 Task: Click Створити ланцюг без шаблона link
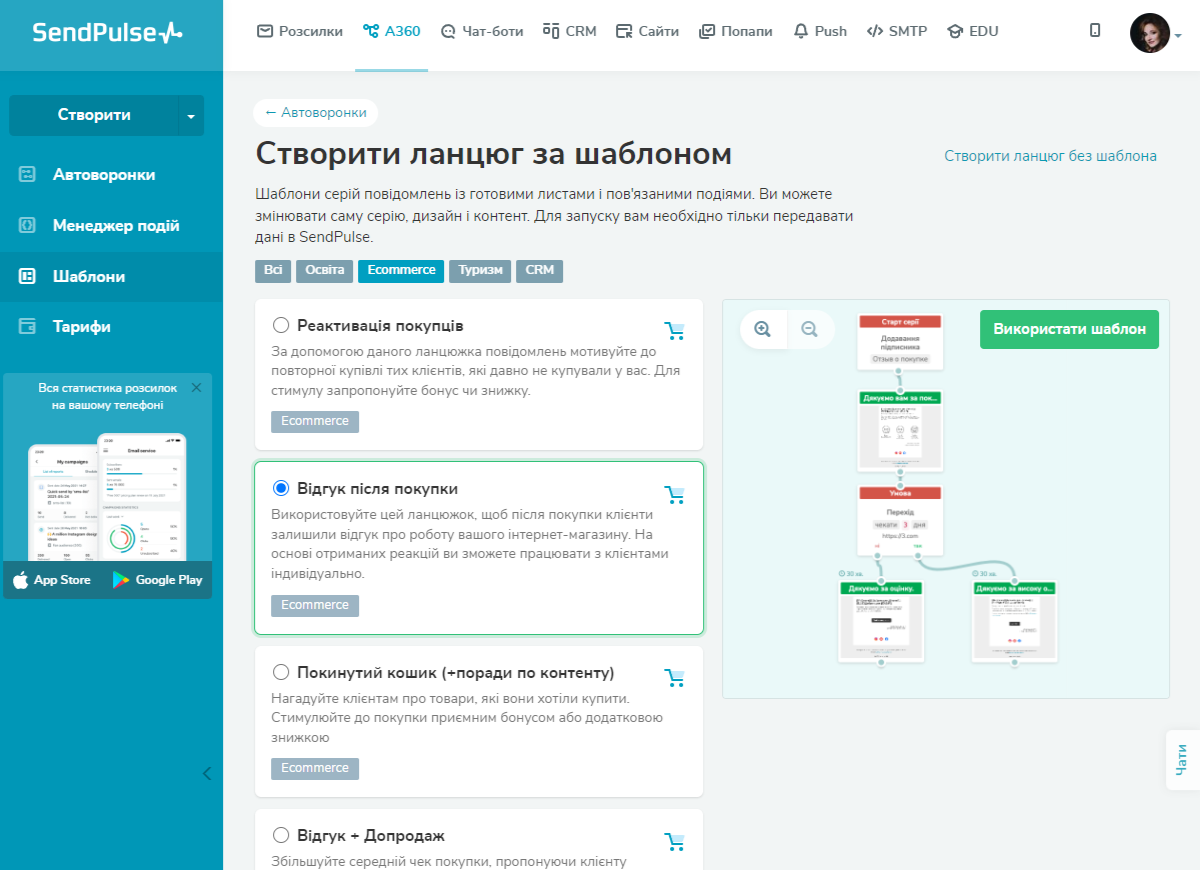tap(1050, 156)
